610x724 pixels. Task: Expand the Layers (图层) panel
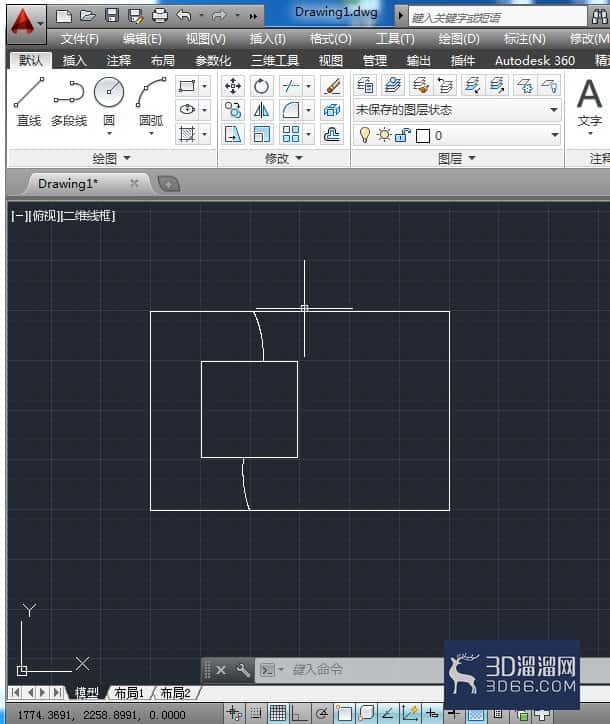(457, 158)
